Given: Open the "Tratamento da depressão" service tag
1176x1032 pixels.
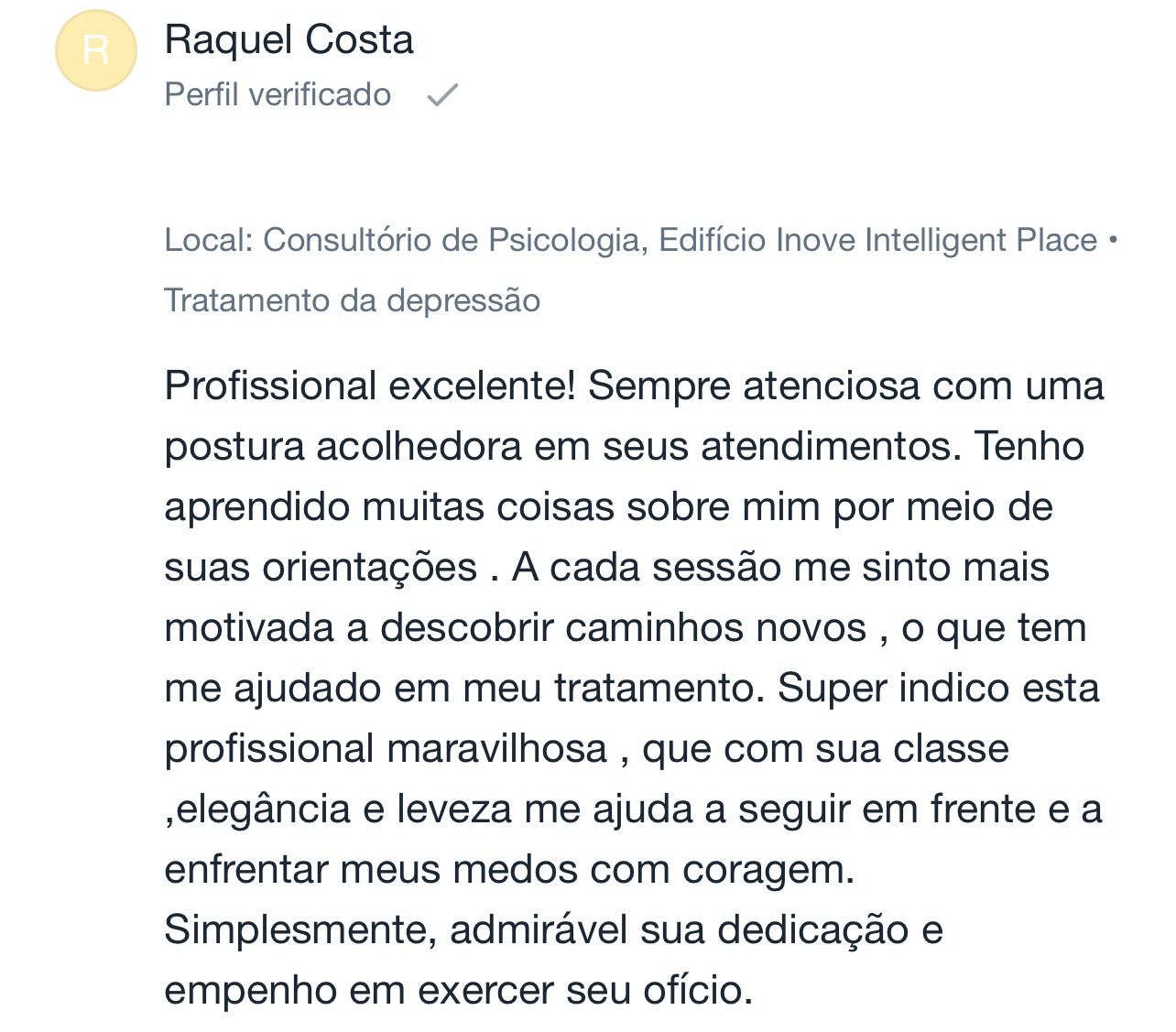Looking at the screenshot, I should coord(352,300).
